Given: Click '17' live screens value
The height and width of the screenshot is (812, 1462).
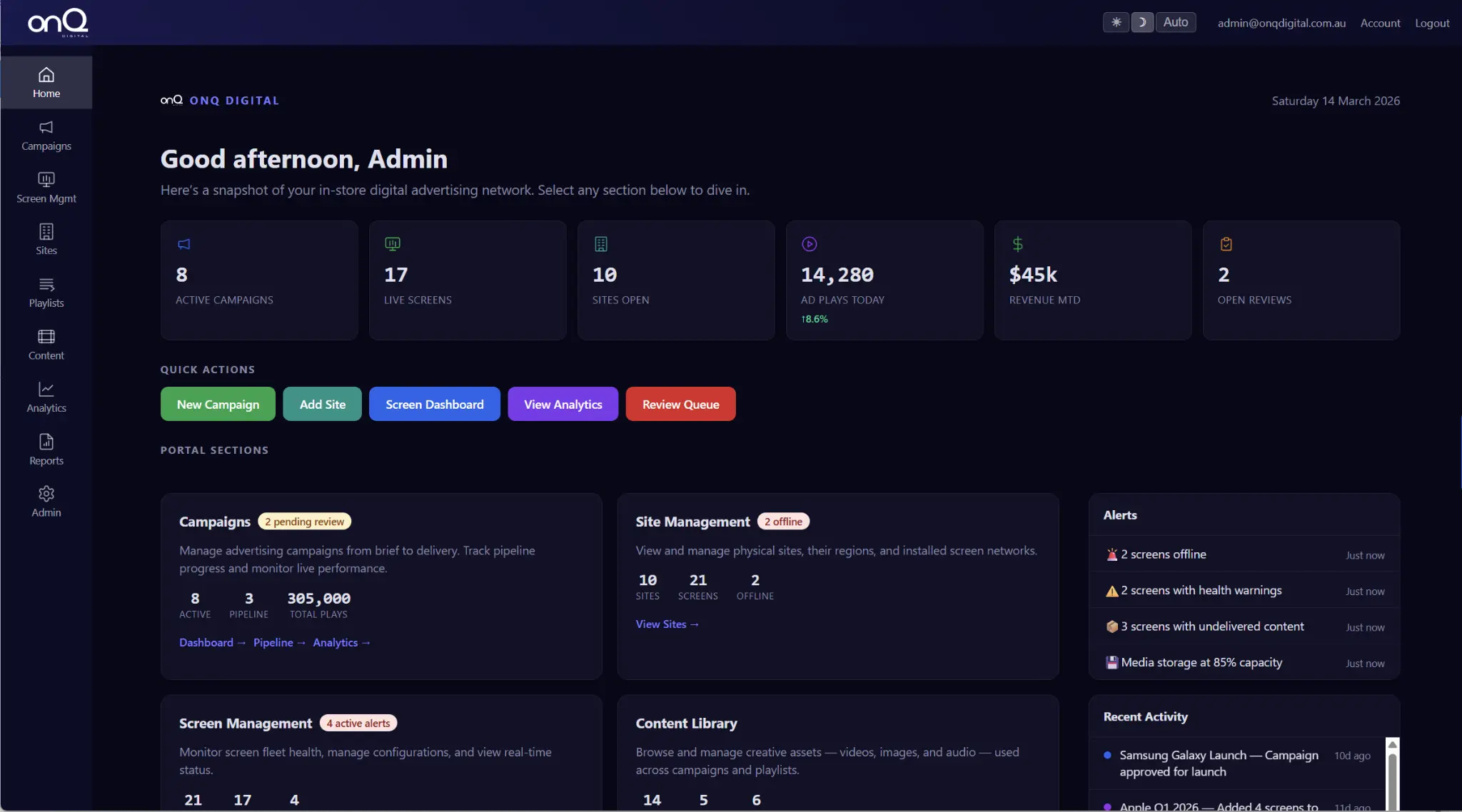Looking at the screenshot, I should tap(396, 275).
